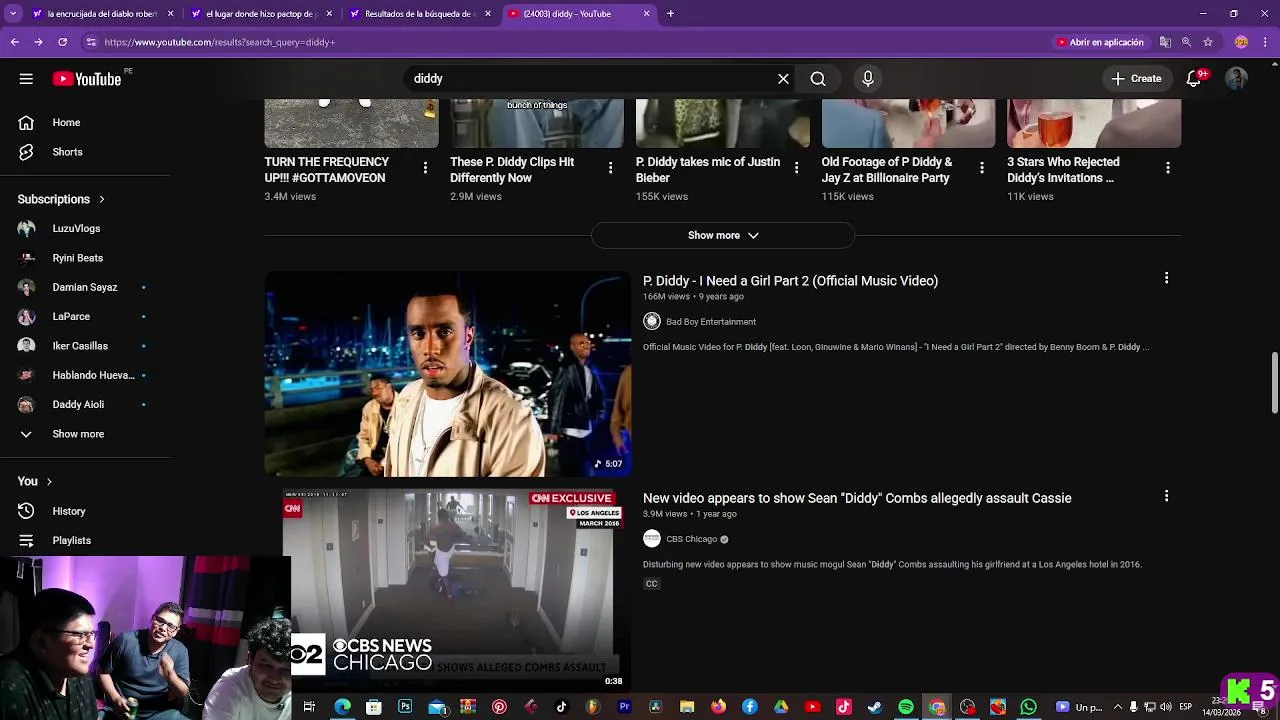This screenshot has height=720, width=1280.
Task: Open CBS Chicago channel avatar
Action: [x=652, y=539]
